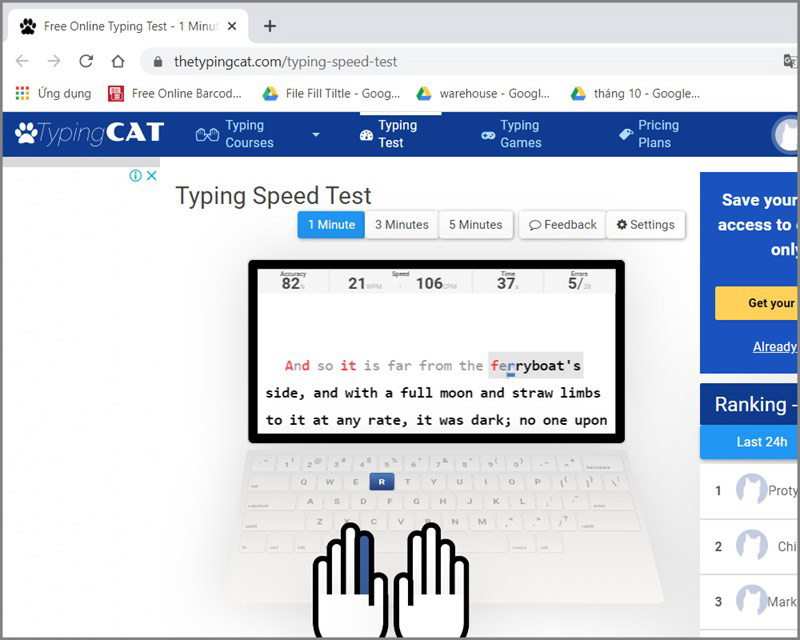Click the browser back arrow
The image size is (800, 640).
click(22, 61)
